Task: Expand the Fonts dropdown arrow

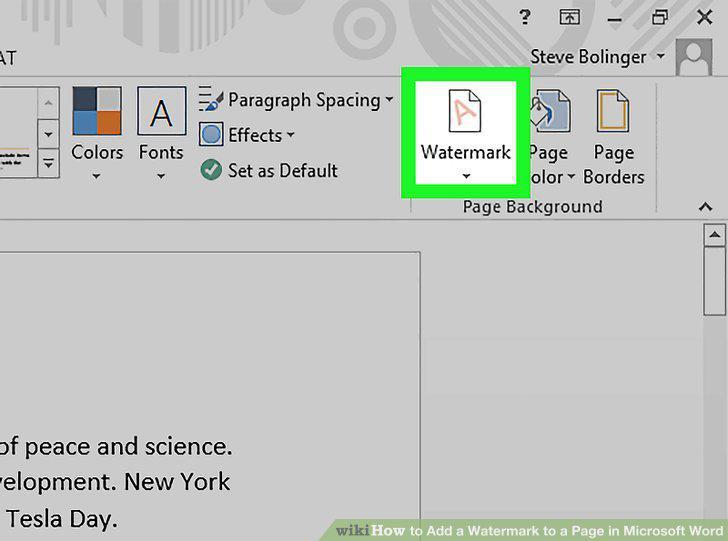Action: pos(161,176)
